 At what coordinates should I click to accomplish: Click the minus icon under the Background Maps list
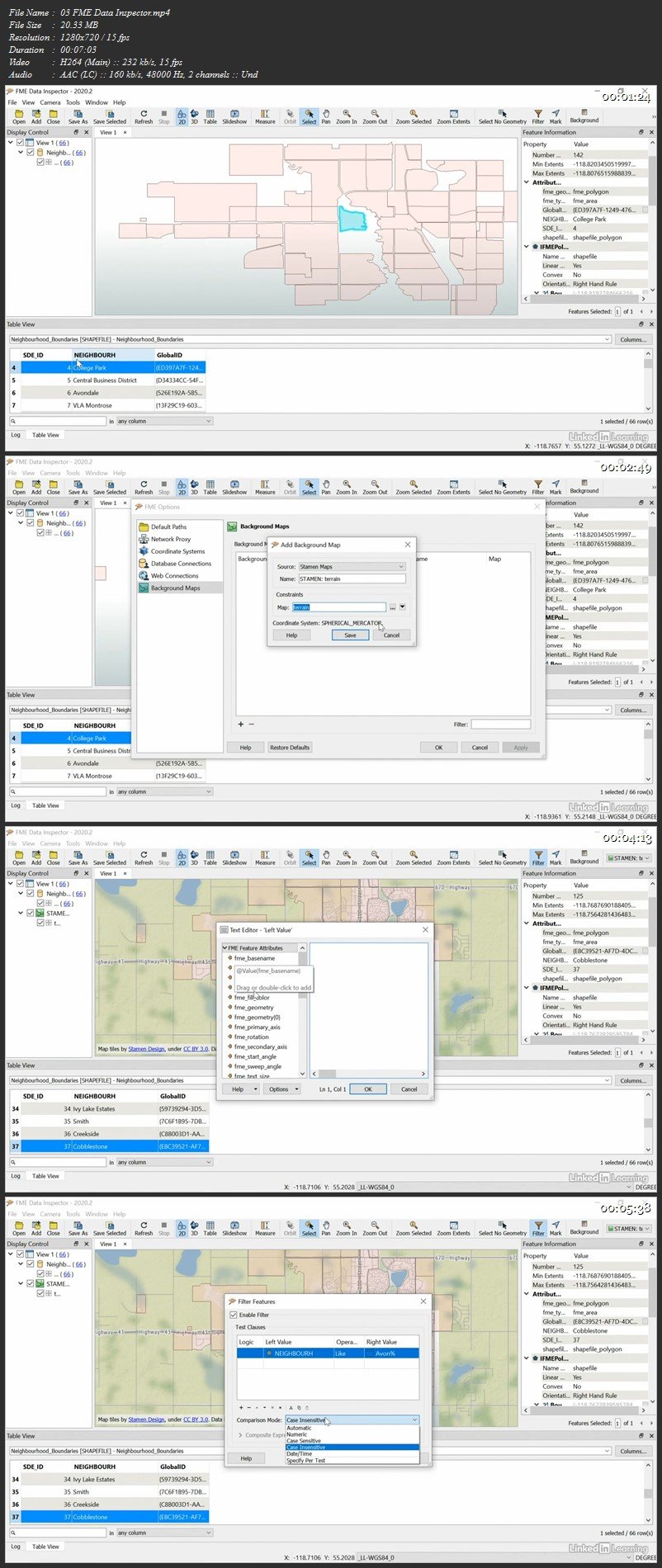click(251, 724)
